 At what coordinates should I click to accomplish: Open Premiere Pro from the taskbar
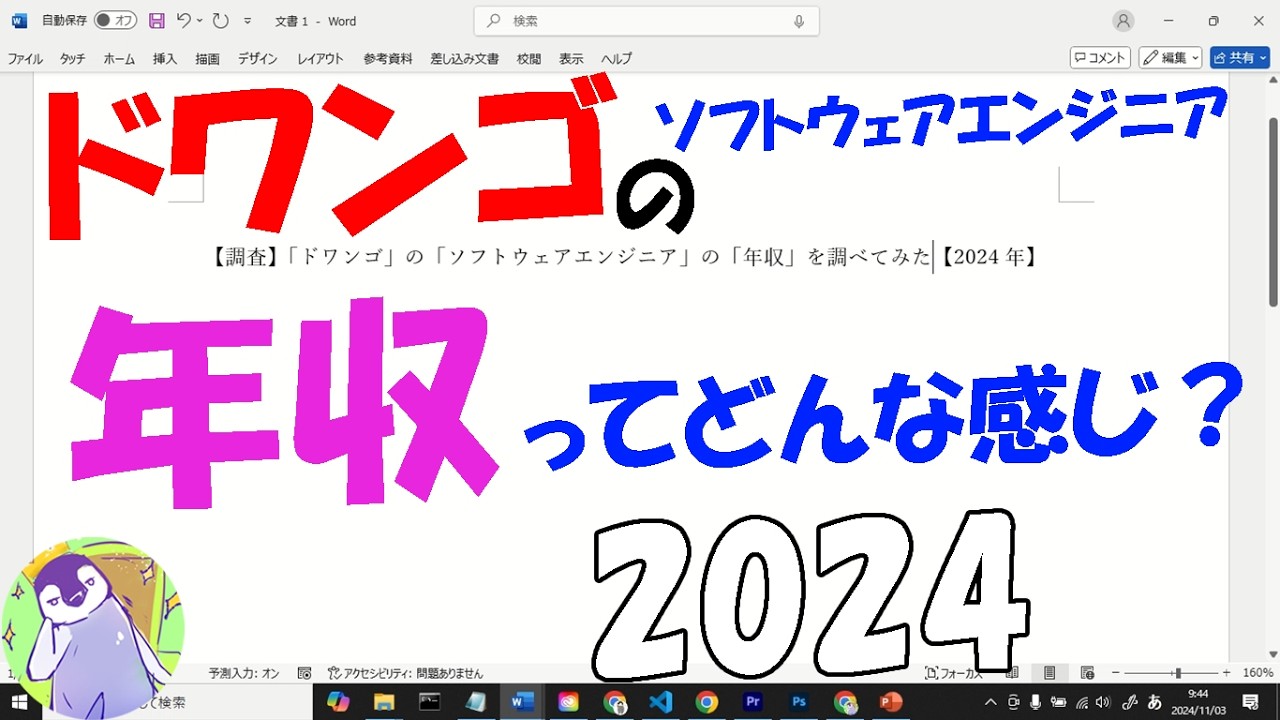pyautogui.click(x=753, y=702)
